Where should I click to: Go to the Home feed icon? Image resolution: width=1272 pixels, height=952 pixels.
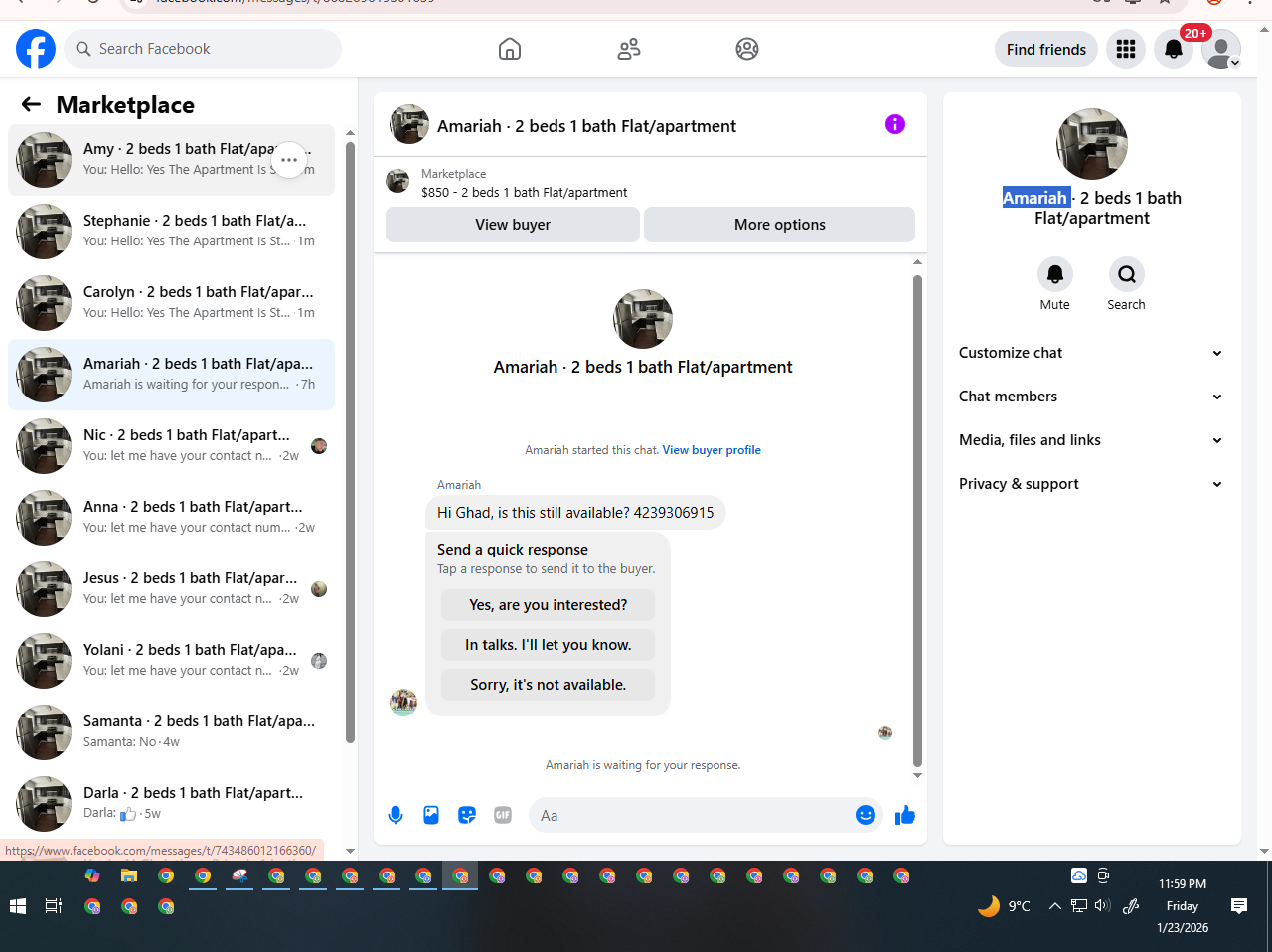click(x=510, y=49)
